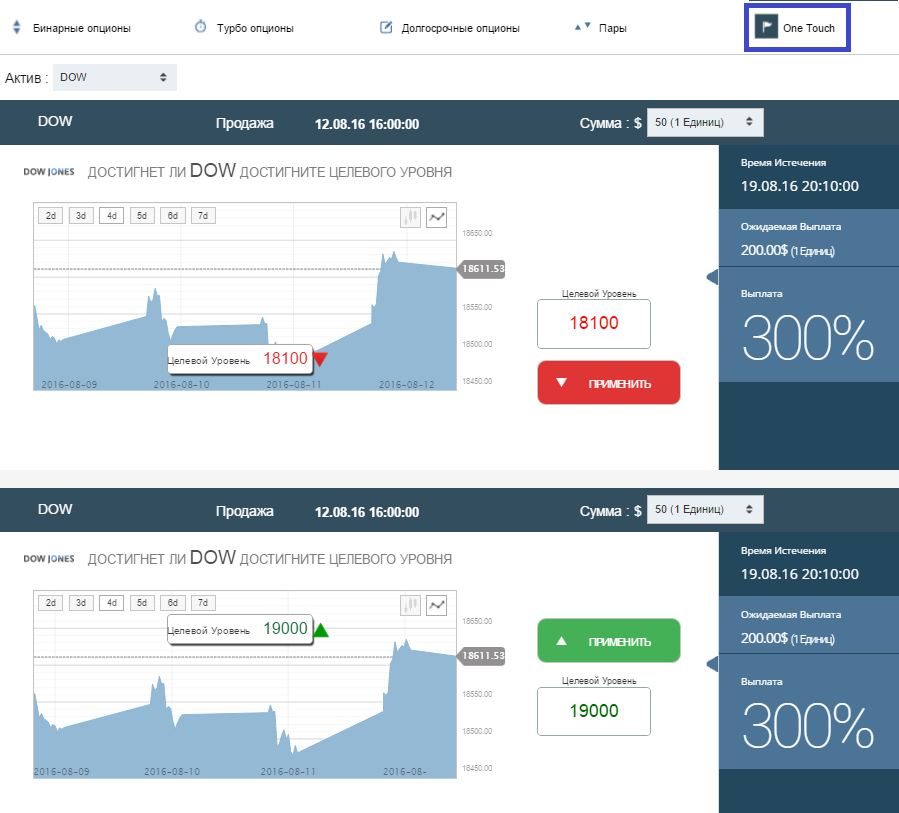Click the One Touch flag icon

(x=766, y=27)
